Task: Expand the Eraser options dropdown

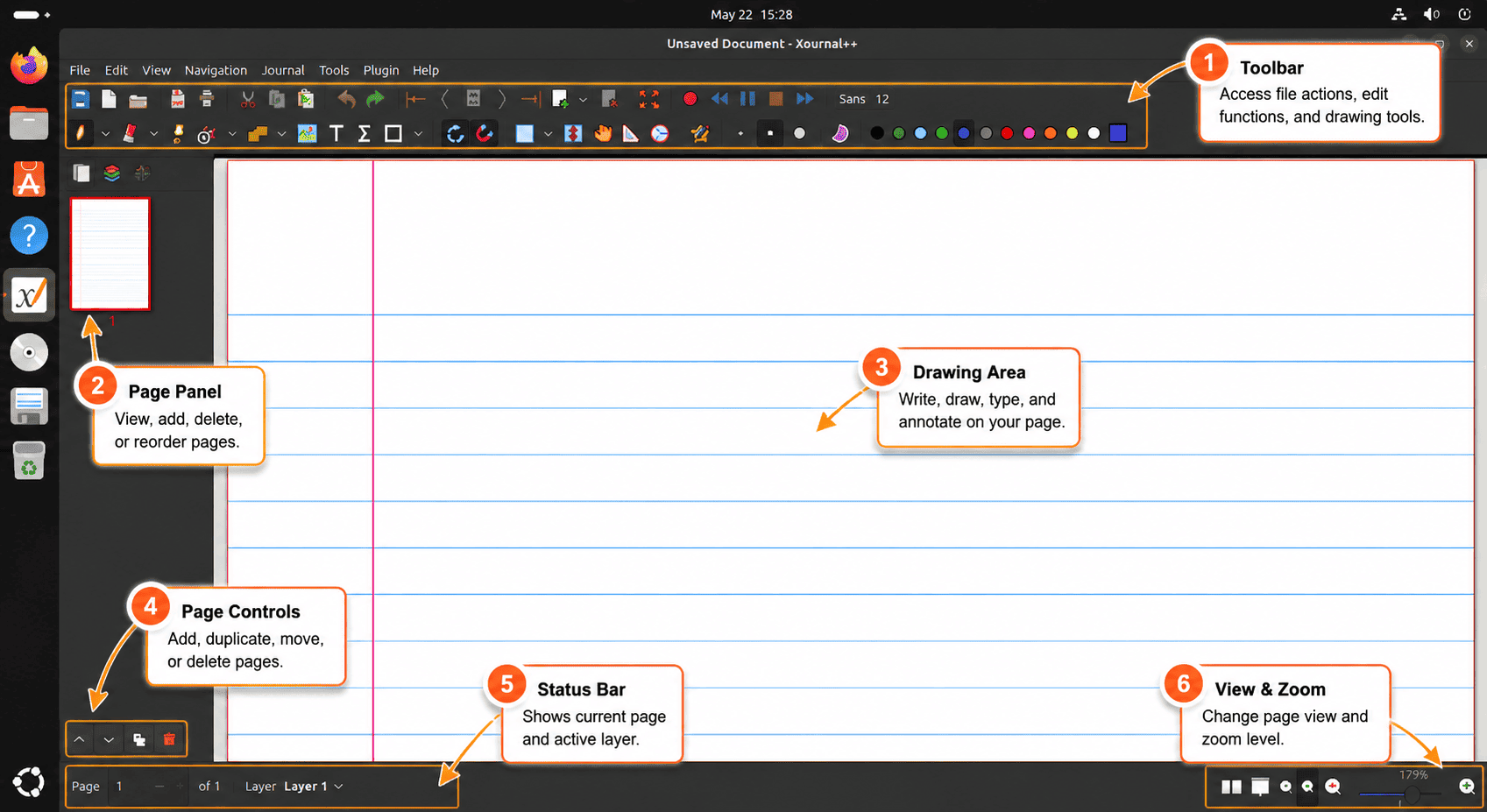Action: point(153,134)
